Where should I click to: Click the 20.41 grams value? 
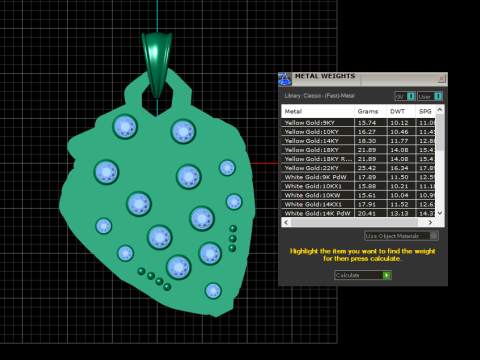(x=367, y=213)
